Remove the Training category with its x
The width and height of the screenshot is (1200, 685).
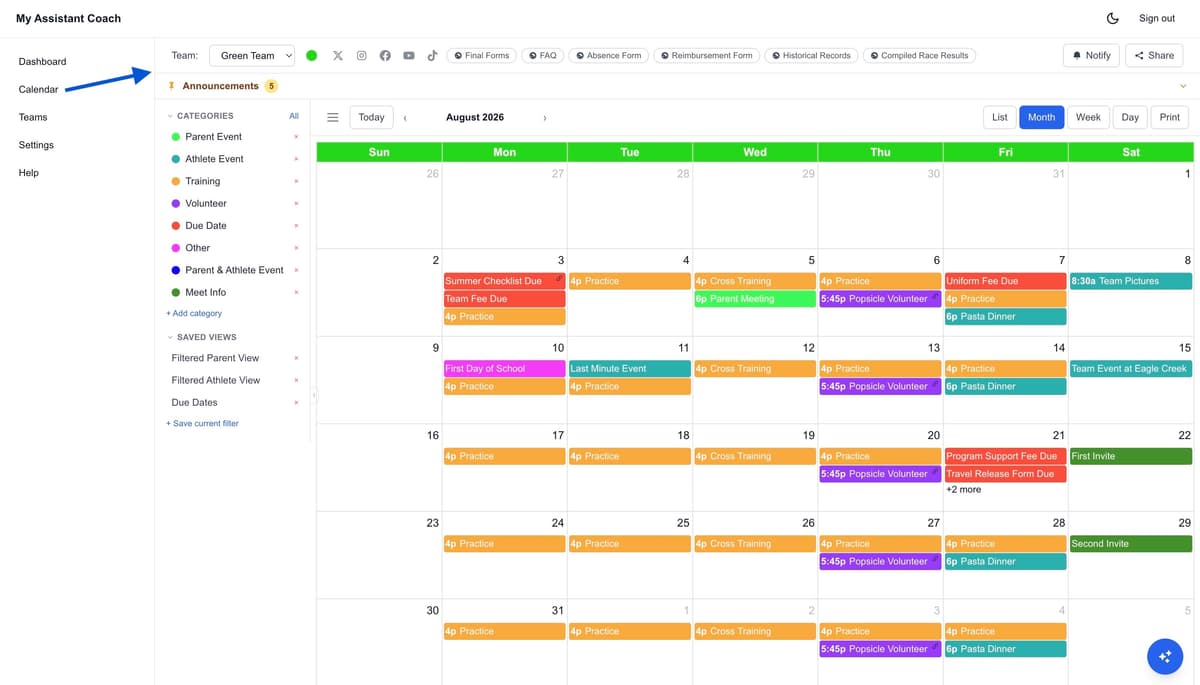click(x=296, y=181)
